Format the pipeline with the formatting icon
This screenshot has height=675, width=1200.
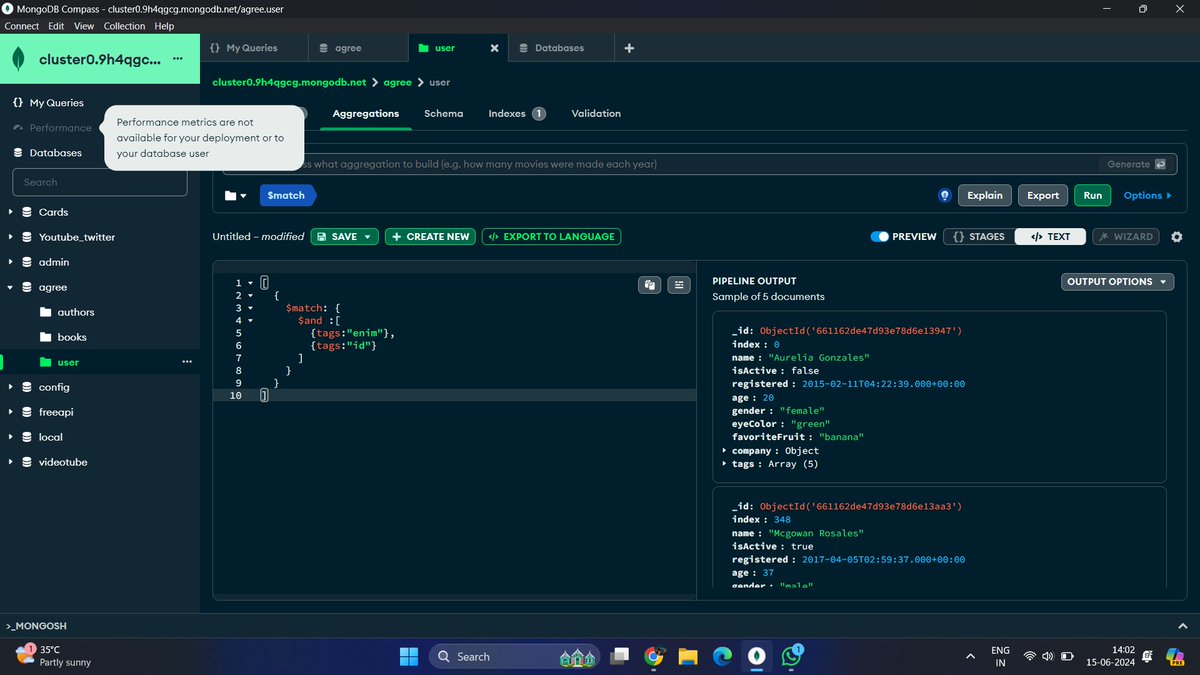(679, 285)
